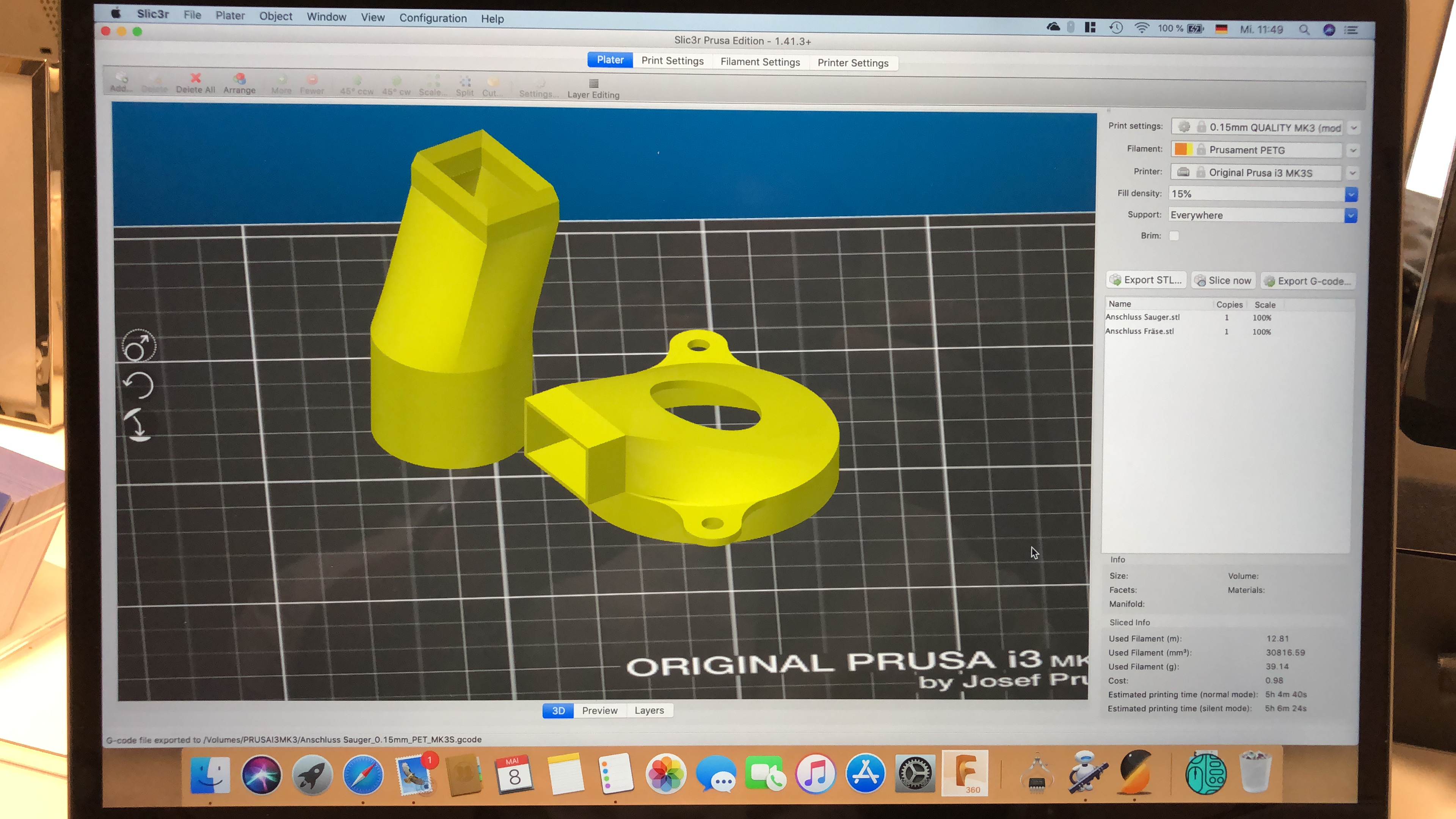Rotate object 45° counter-clockwise
The image size is (1456, 819).
pyautogui.click(x=357, y=85)
